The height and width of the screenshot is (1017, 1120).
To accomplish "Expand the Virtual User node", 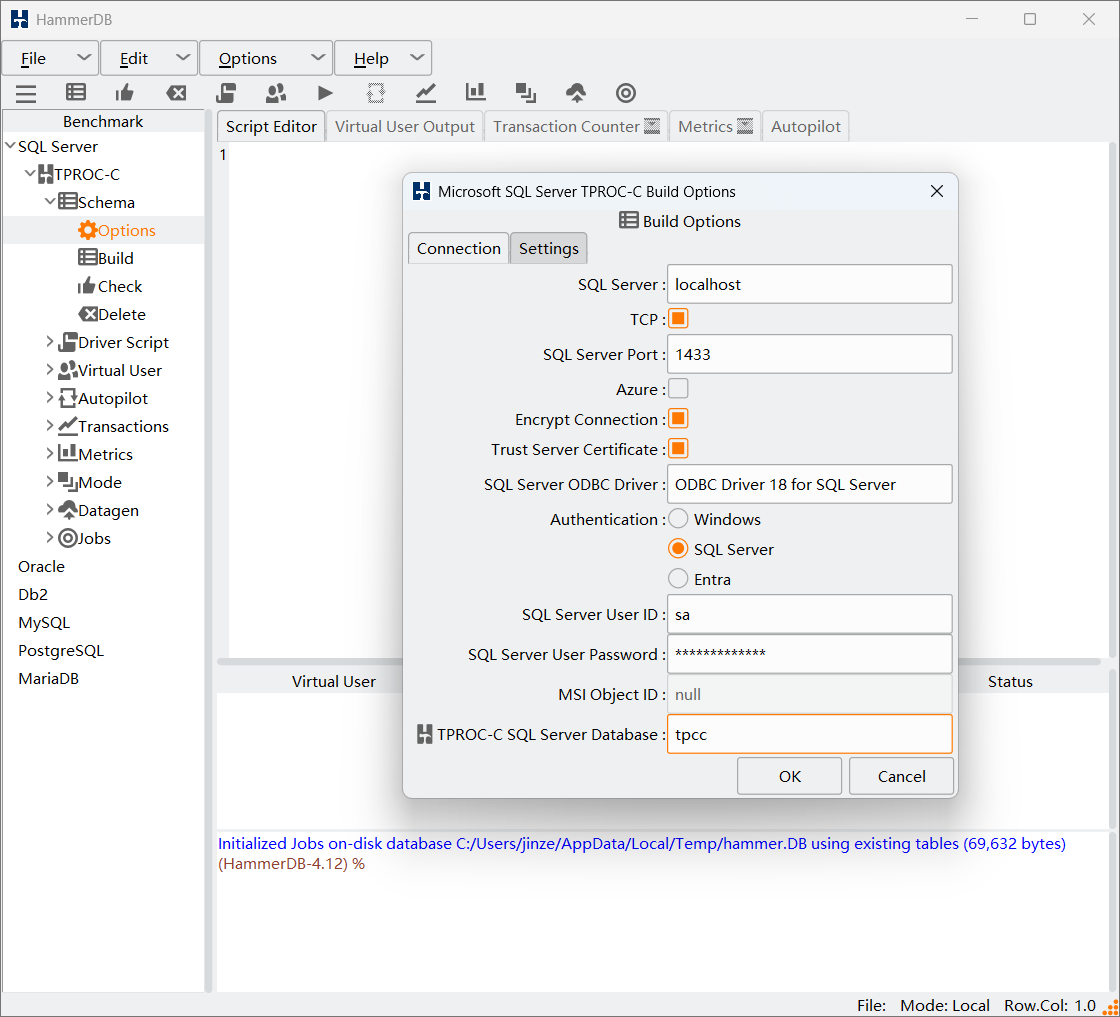I will (50, 370).
